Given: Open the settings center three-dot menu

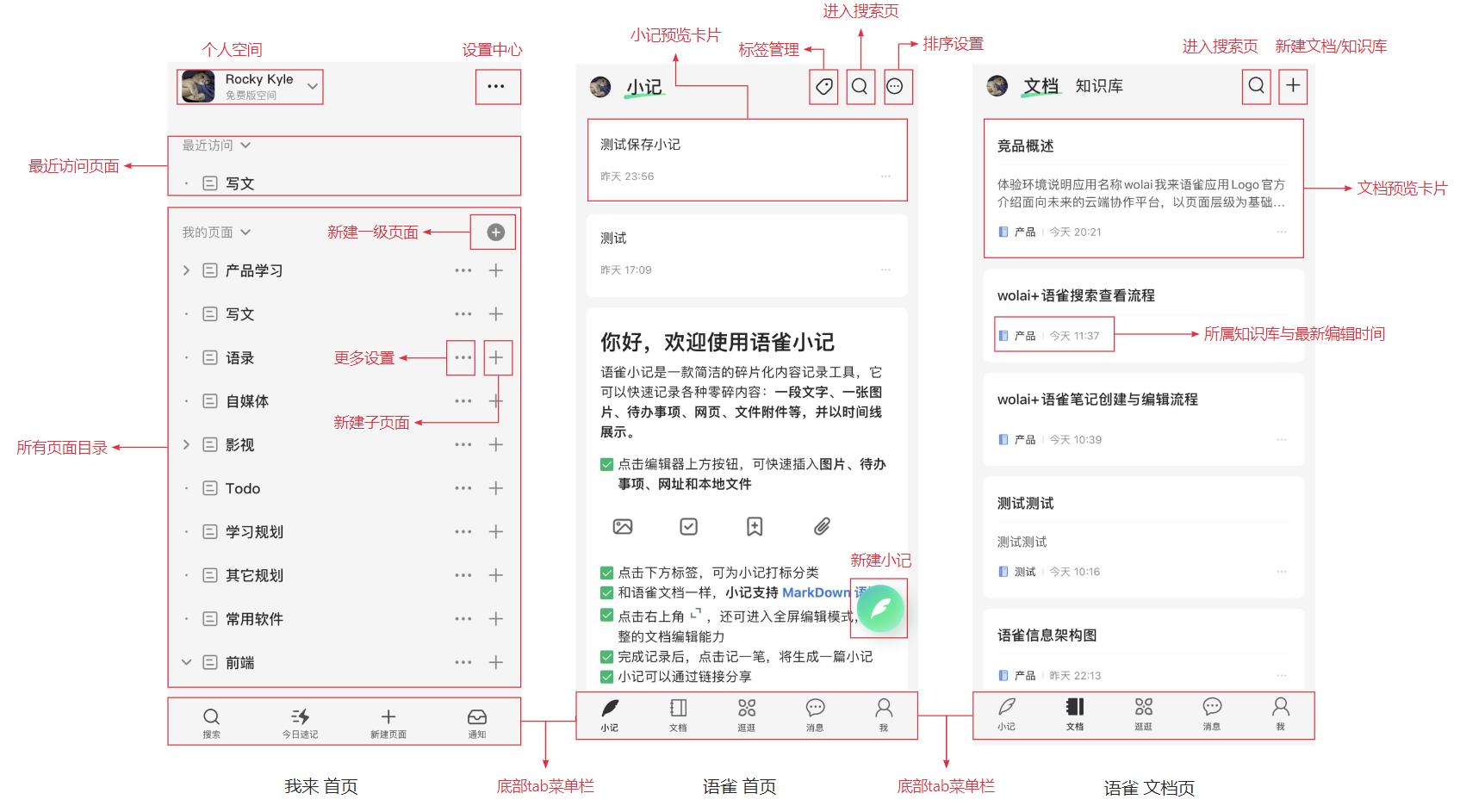Looking at the screenshot, I should pyautogui.click(x=496, y=86).
